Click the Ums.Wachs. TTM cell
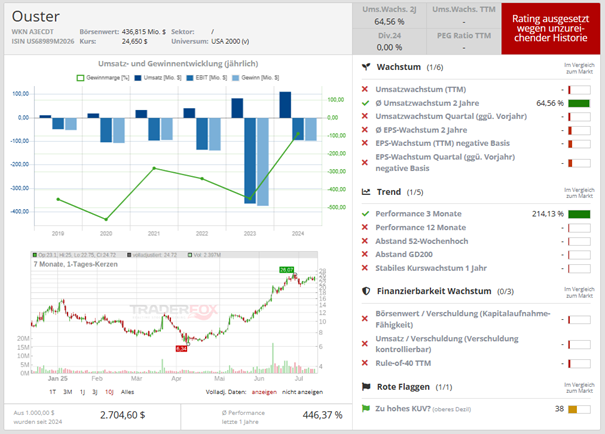This screenshot has height=434, width=605. point(464,16)
